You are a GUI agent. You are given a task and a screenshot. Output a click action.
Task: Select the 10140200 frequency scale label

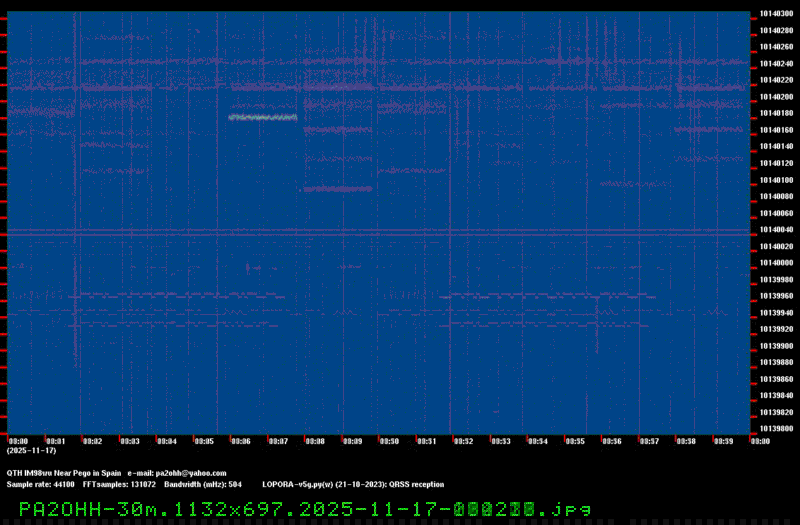[x=776, y=97]
